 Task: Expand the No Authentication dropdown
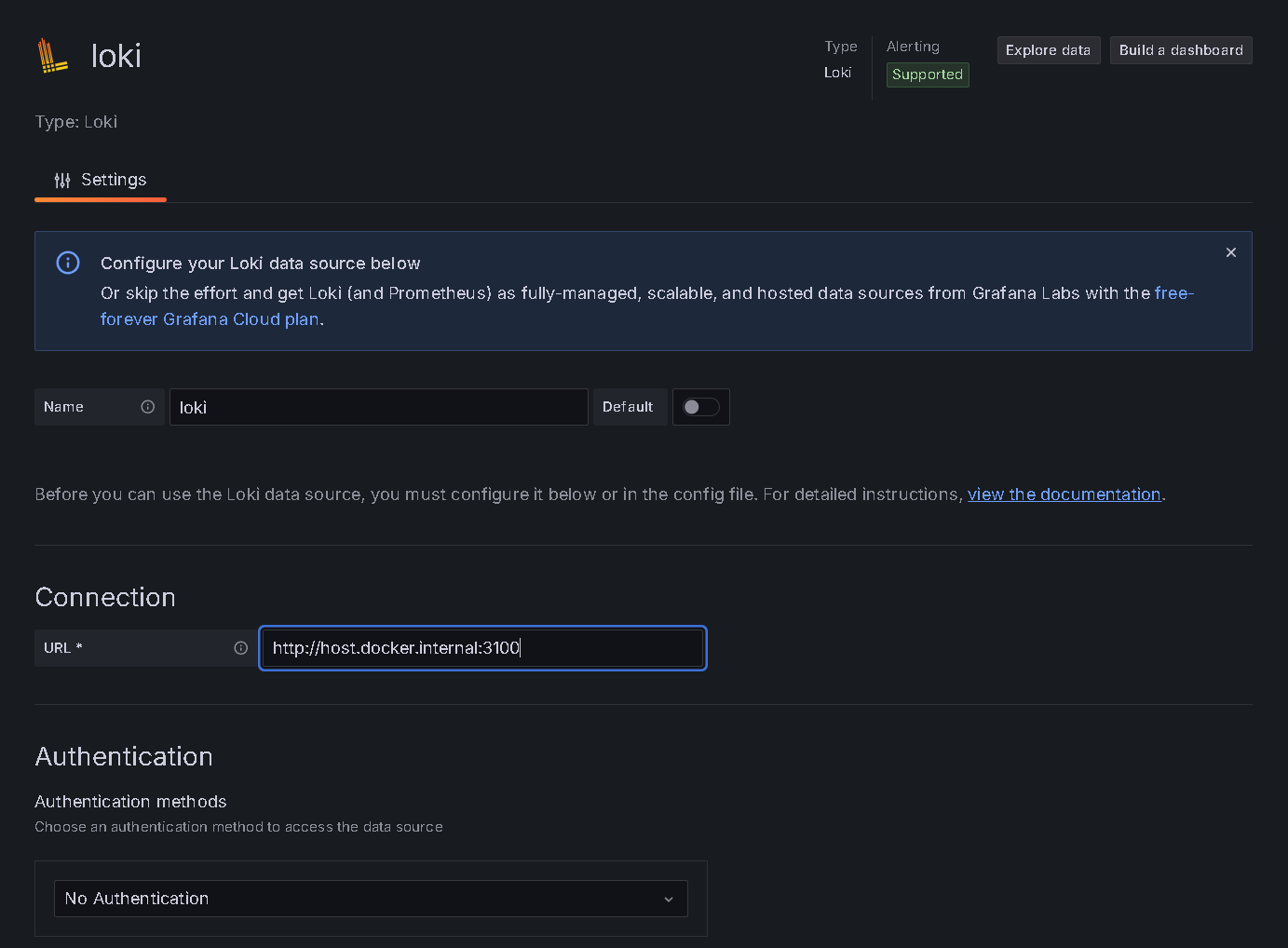[371, 899]
